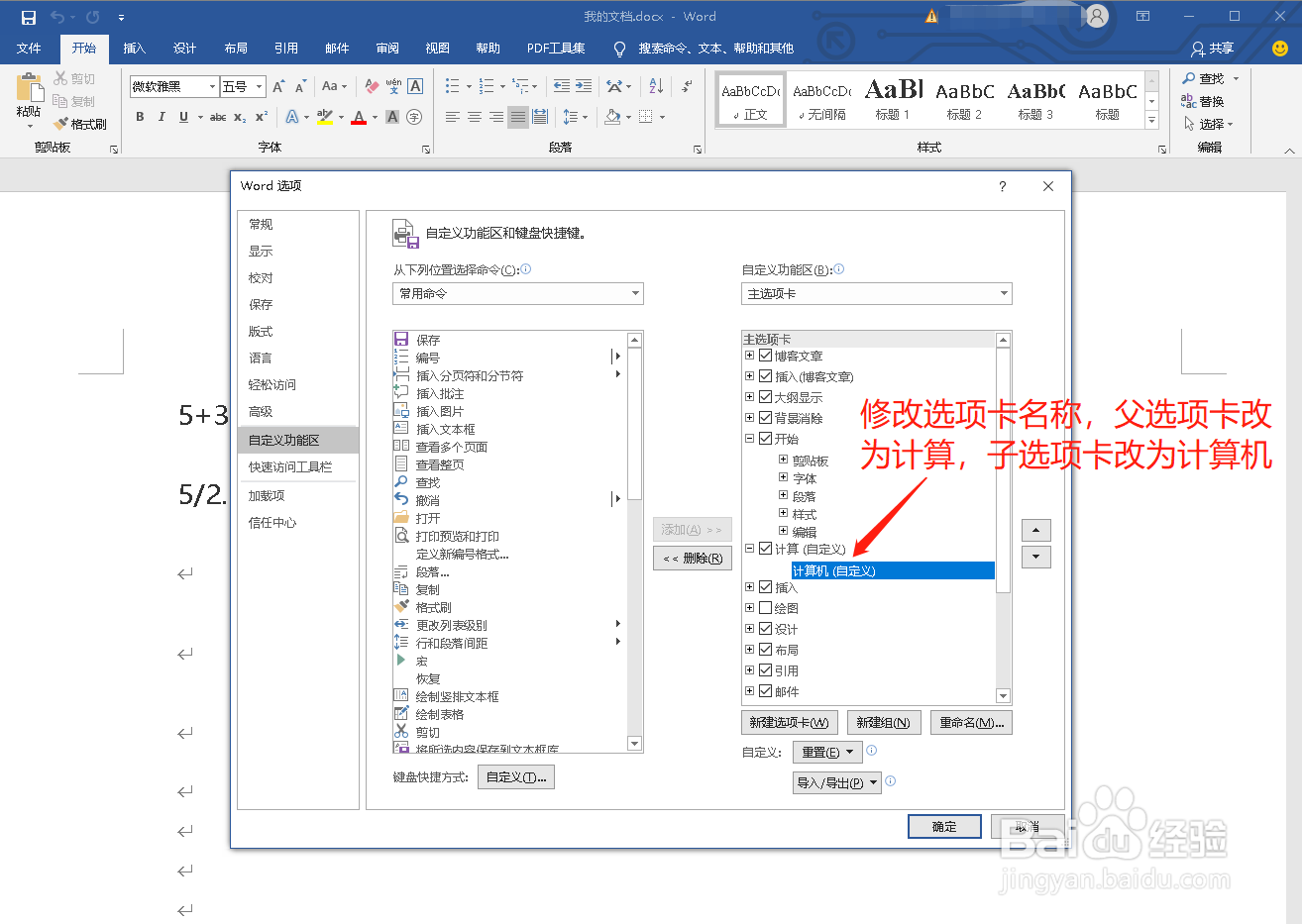Open the 从下列位置选择命令 dropdown
Viewport: 1302px width, 924px height.
518,293
